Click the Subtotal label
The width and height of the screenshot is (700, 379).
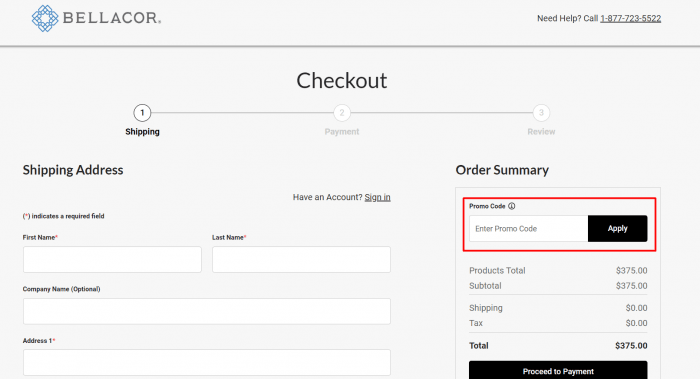point(485,286)
